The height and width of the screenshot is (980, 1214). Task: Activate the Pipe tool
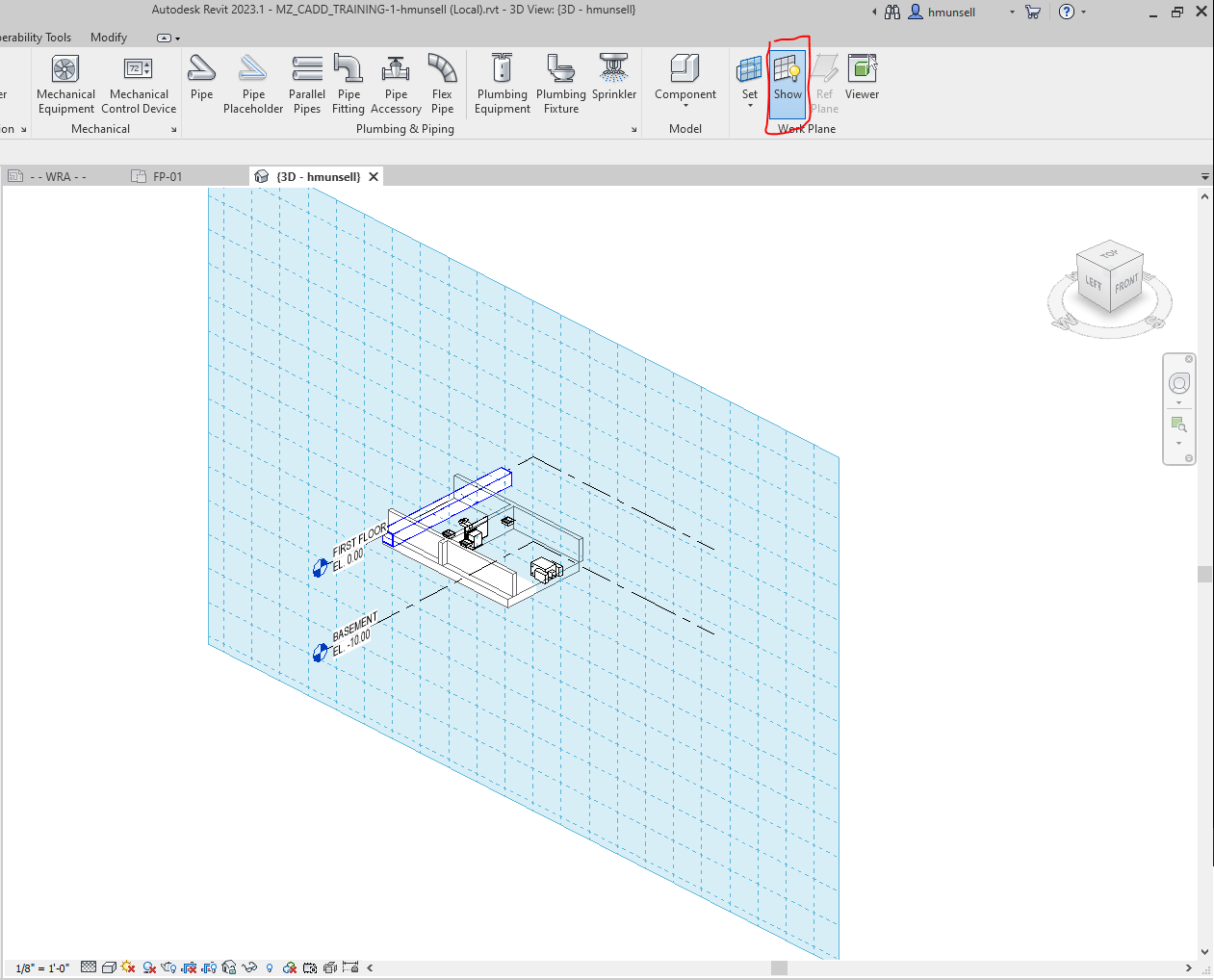(201, 78)
